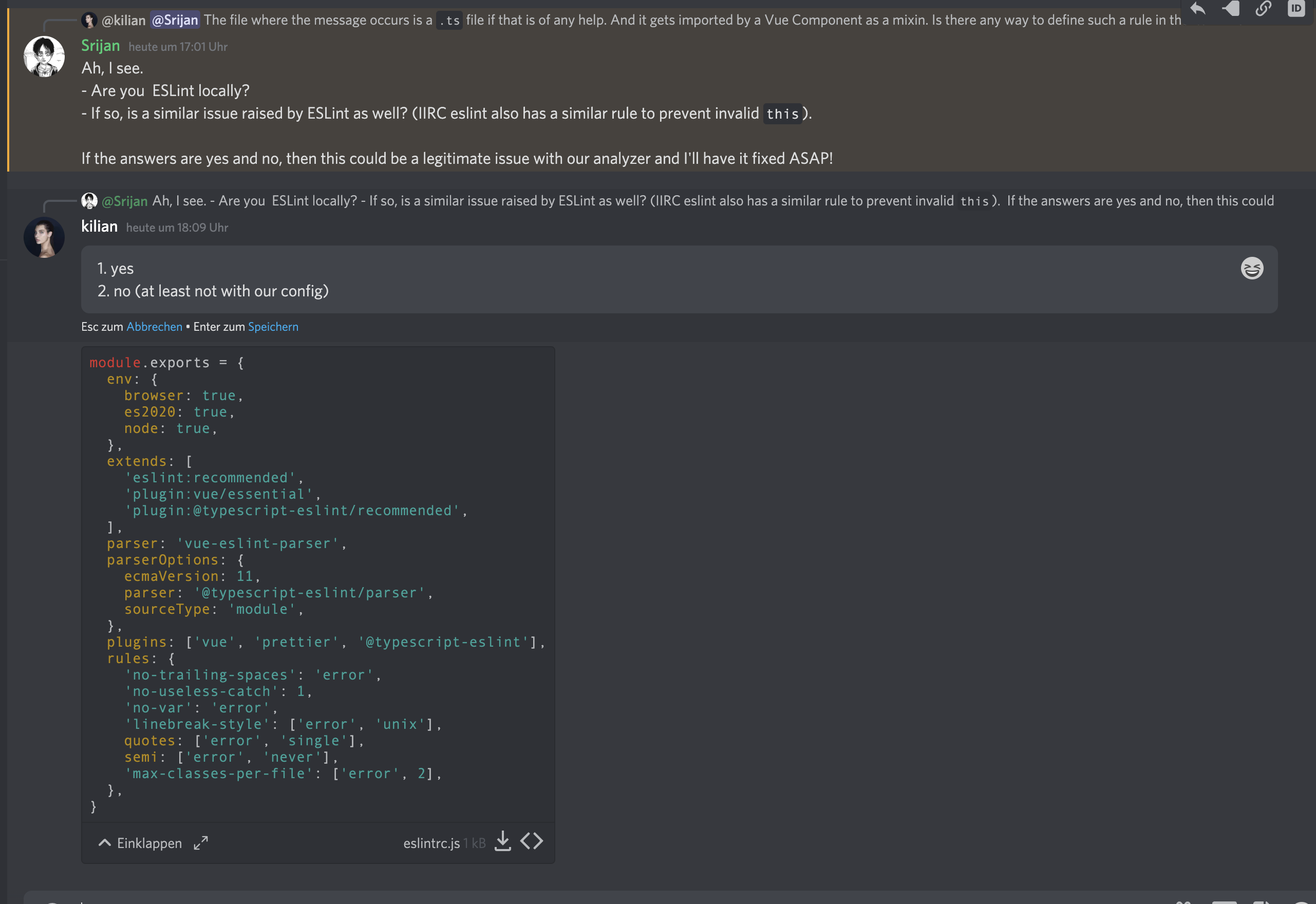Click Srijan's large profile avatar

(44, 56)
